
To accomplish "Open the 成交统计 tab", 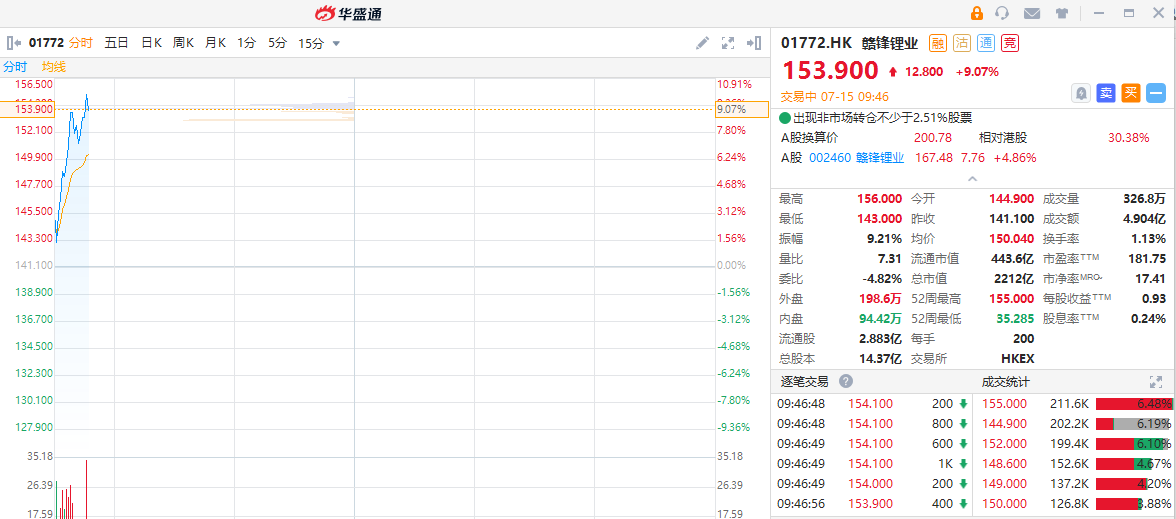I will 1006,382.
